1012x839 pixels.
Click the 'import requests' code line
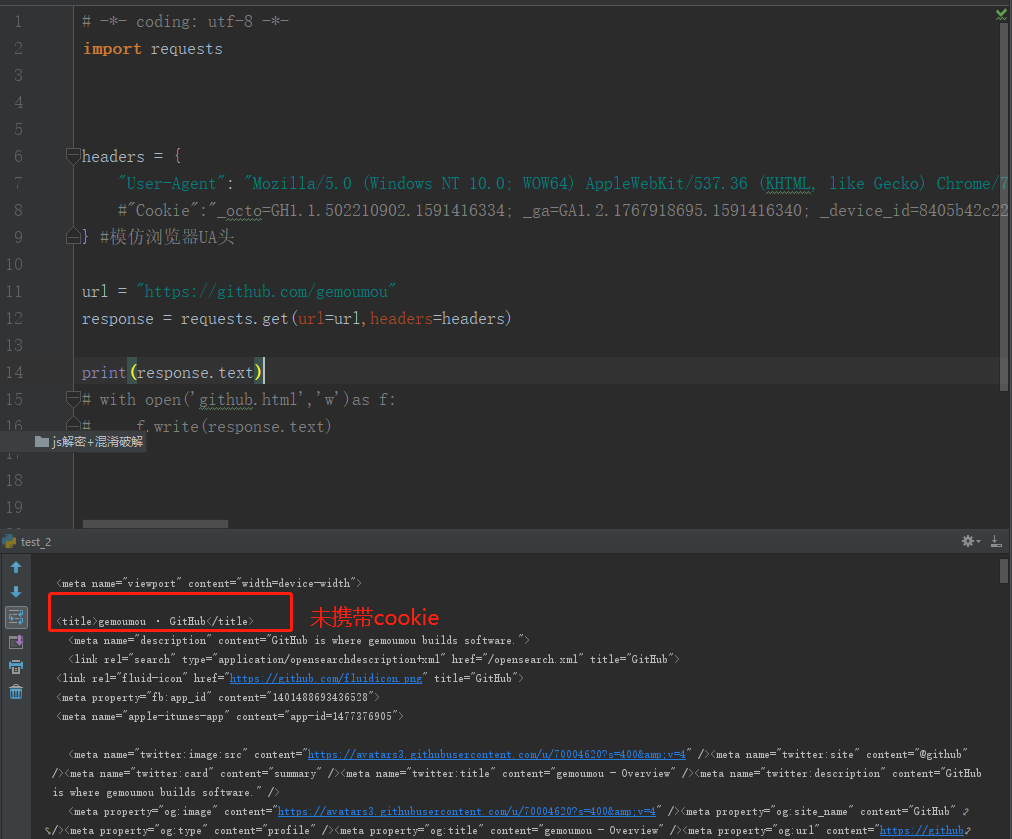tap(152, 48)
